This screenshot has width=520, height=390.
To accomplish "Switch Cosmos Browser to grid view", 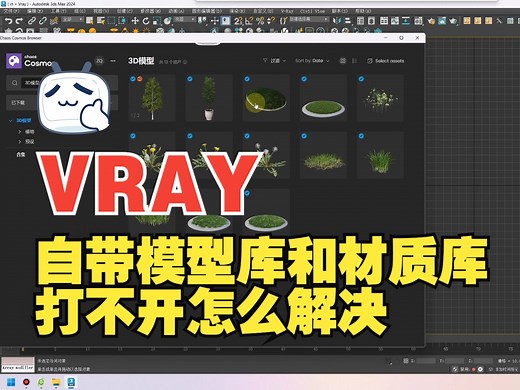I will pos(343,61).
